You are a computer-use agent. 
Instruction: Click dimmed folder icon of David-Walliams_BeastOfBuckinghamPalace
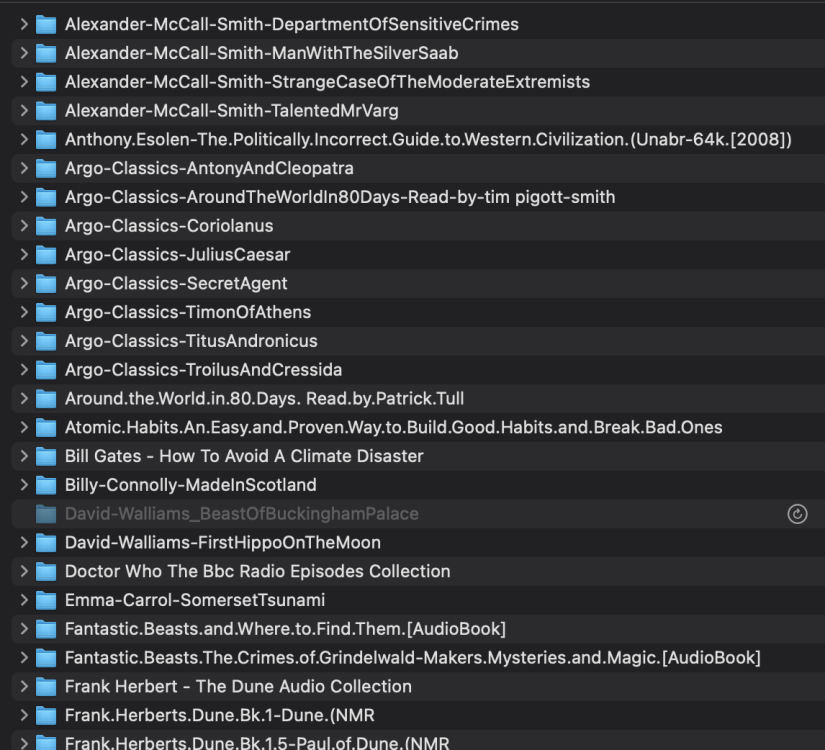tap(46, 514)
